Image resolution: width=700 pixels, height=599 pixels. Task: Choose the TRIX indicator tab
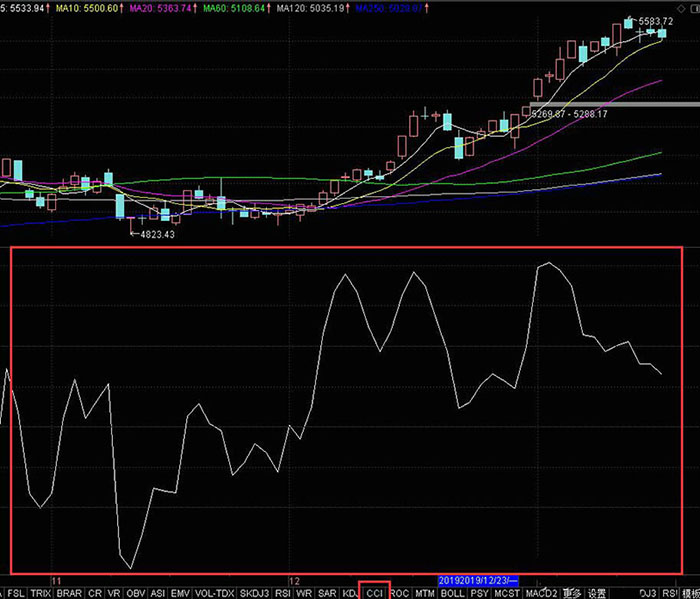pos(41,593)
